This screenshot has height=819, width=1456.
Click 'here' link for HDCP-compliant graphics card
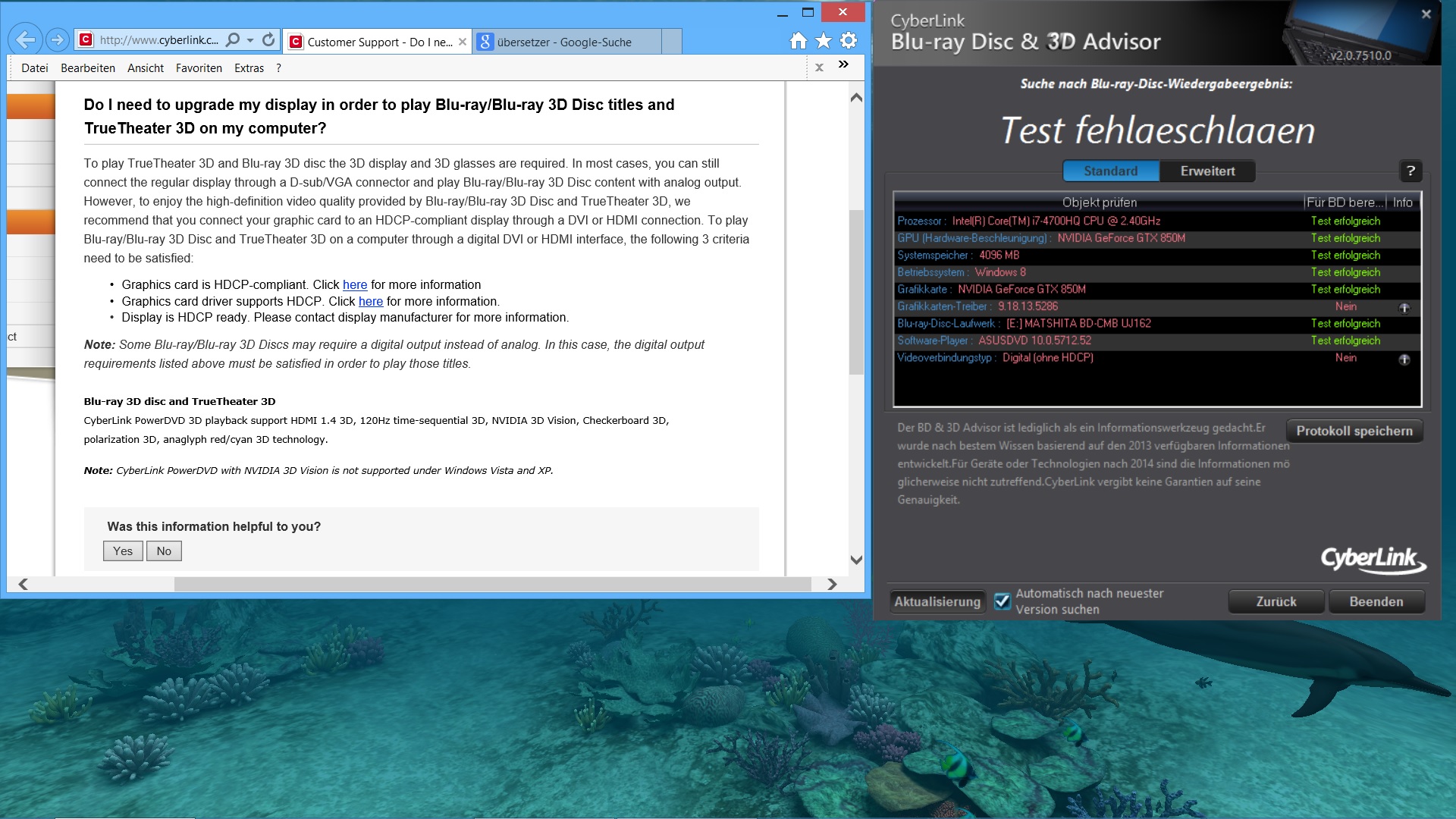(354, 285)
